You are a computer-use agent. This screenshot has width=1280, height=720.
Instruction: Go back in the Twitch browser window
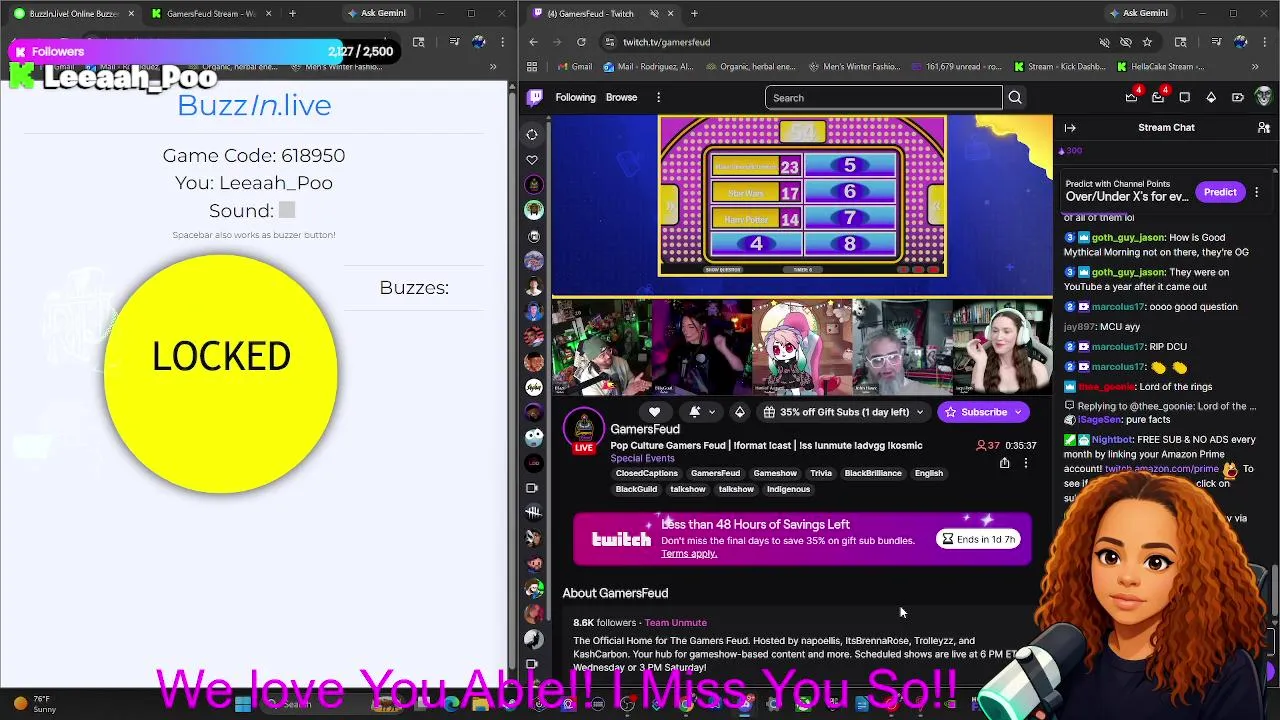[x=533, y=42]
